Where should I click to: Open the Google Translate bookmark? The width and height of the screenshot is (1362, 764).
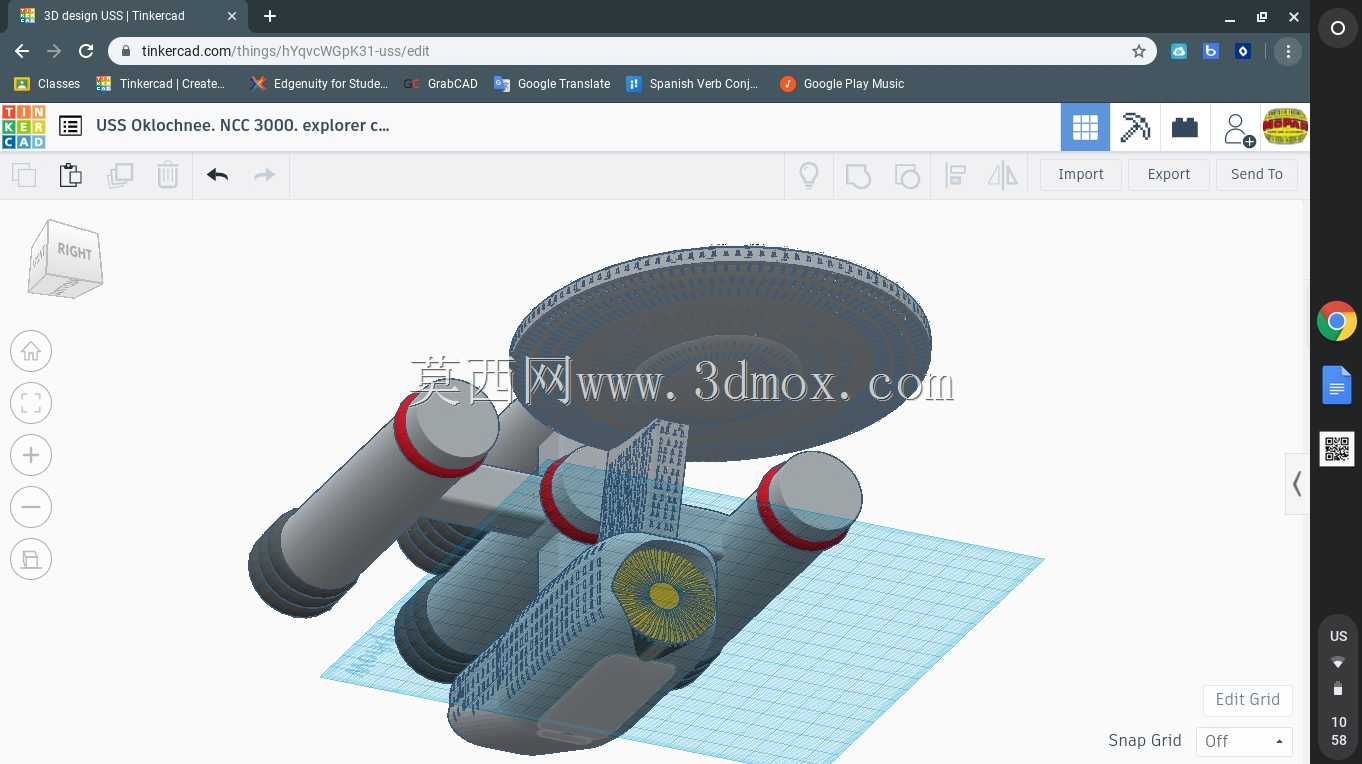[552, 84]
